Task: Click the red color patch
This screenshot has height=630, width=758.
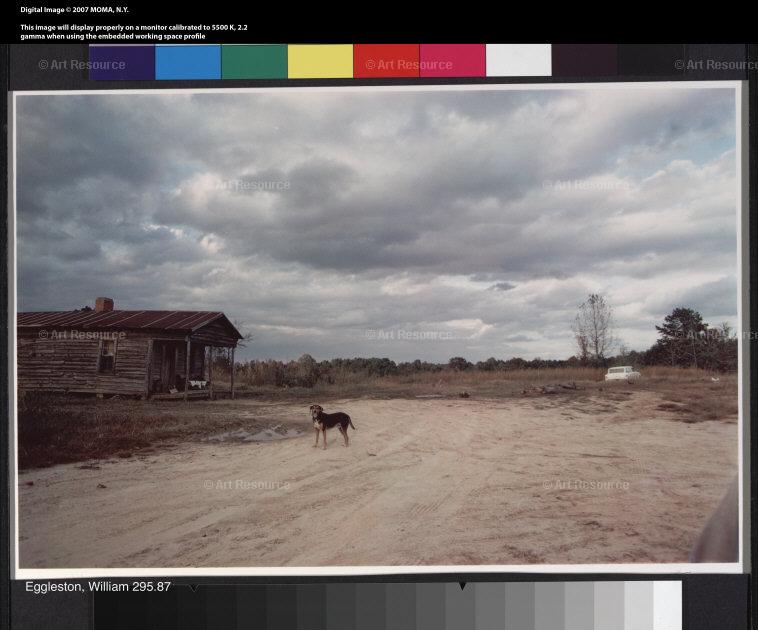Action: click(386, 61)
